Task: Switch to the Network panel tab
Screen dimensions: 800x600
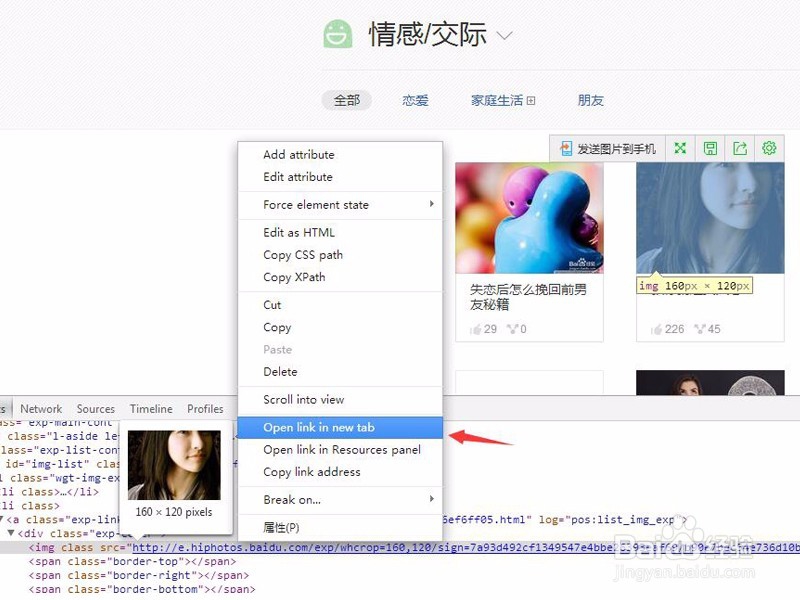Action: [41, 408]
